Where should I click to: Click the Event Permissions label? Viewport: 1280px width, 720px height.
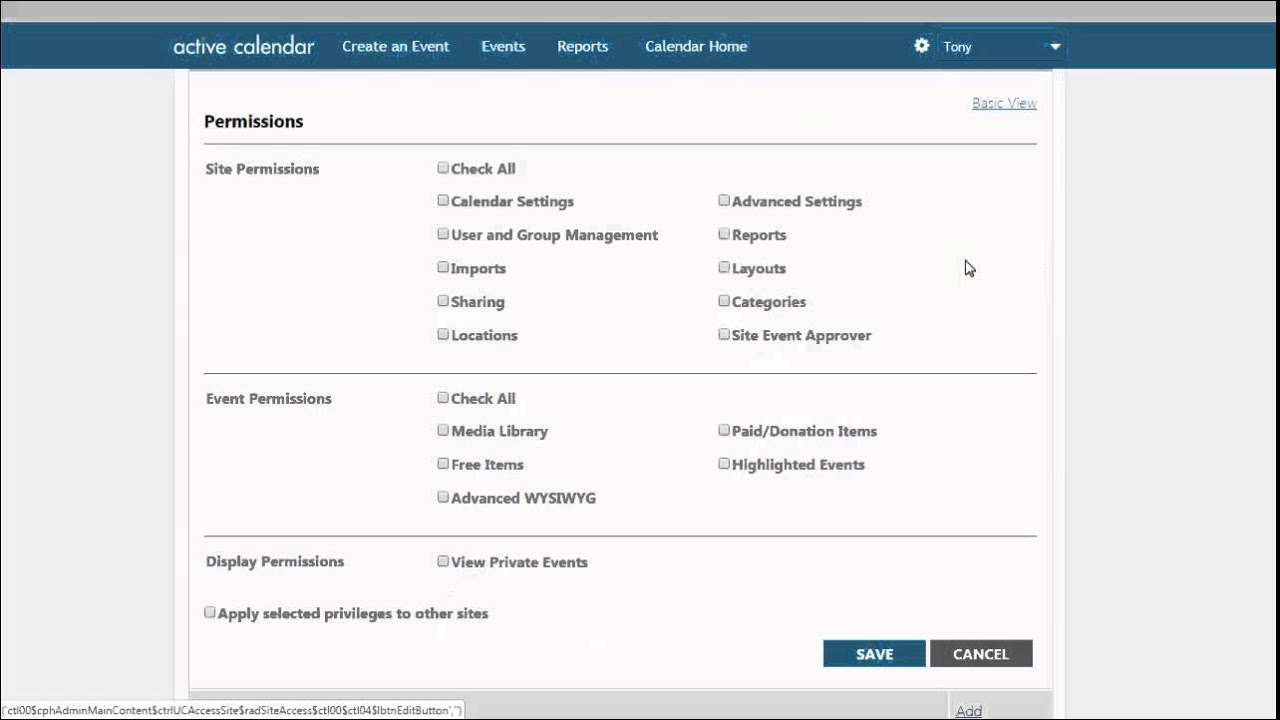tap(268, 398)
